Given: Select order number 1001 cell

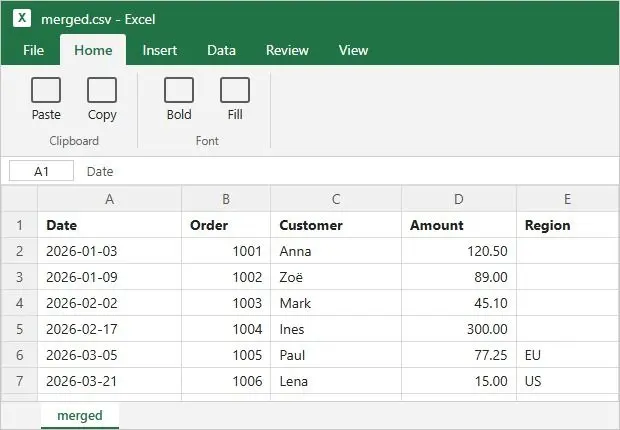Looking at the screenshot, I should (226, 251).
